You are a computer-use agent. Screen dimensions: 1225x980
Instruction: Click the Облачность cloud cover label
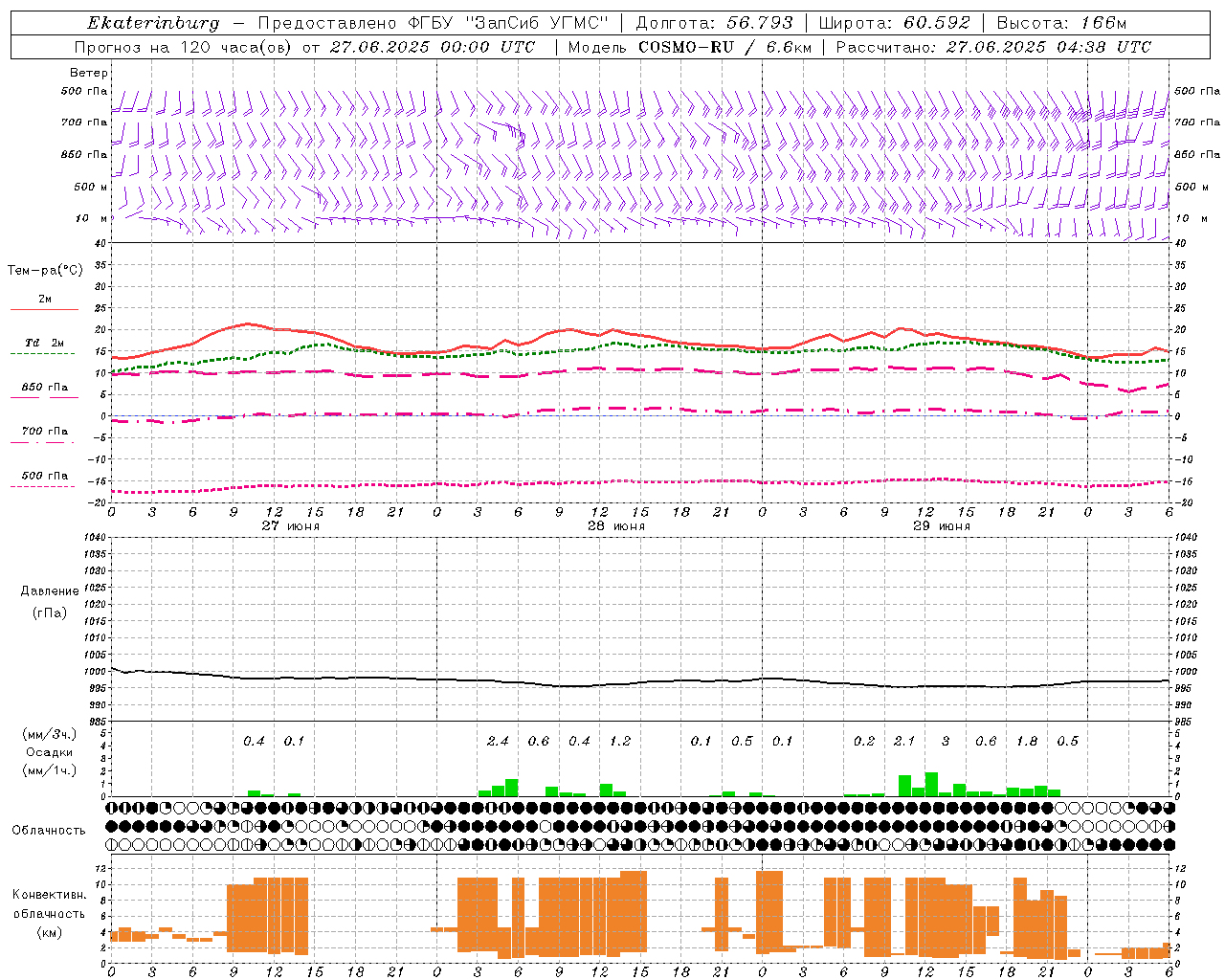pyautogui.click(x=49, y=831)
